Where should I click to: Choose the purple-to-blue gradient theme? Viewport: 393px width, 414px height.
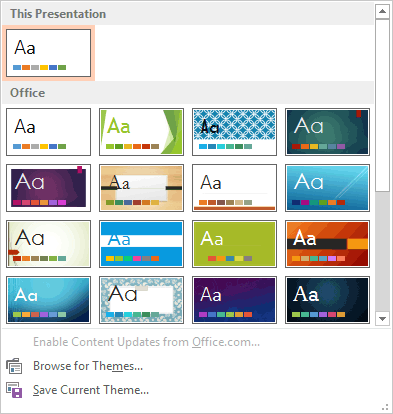234,300
